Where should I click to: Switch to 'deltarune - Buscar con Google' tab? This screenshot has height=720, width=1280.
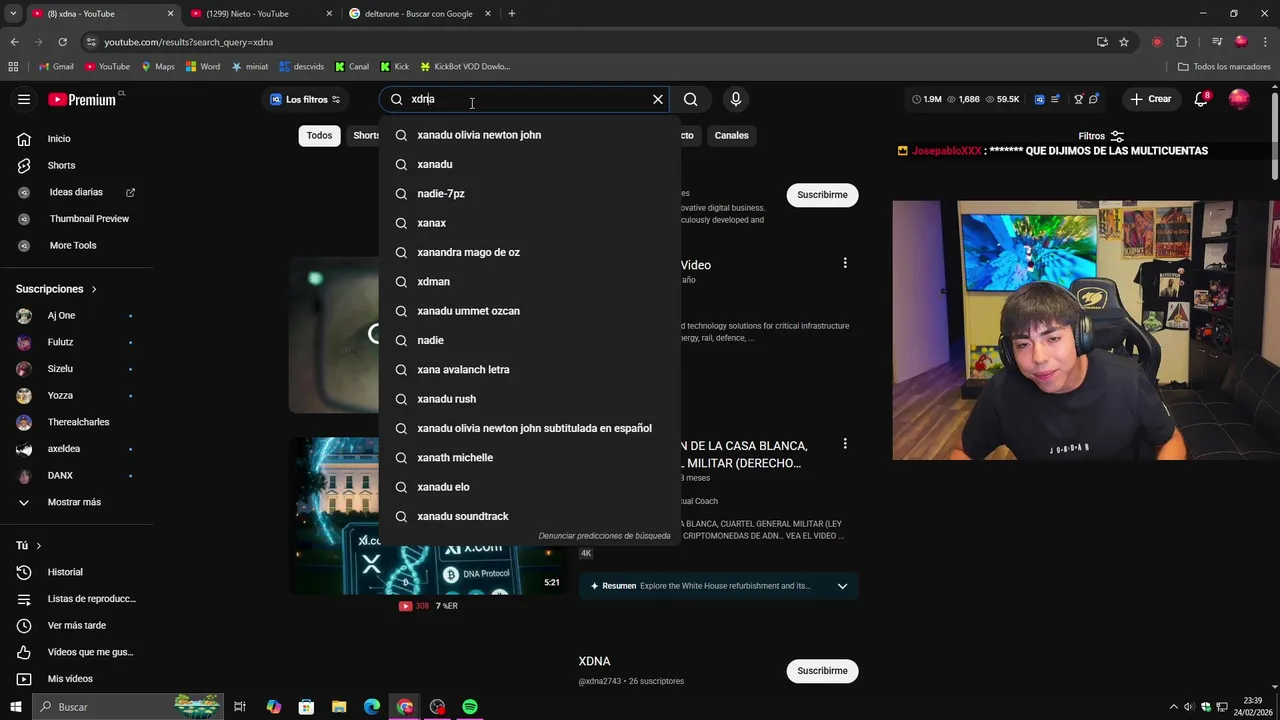pos(420,14)
